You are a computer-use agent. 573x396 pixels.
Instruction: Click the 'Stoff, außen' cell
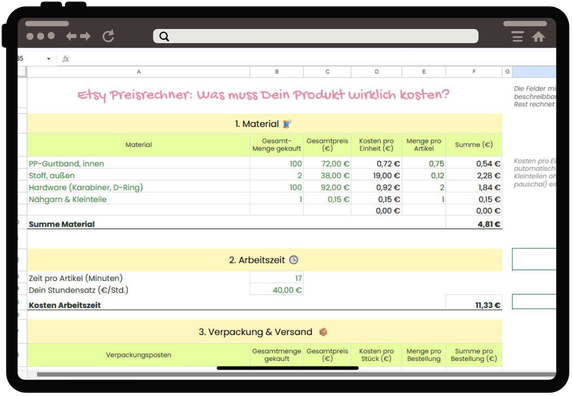(x=138, y=176)
